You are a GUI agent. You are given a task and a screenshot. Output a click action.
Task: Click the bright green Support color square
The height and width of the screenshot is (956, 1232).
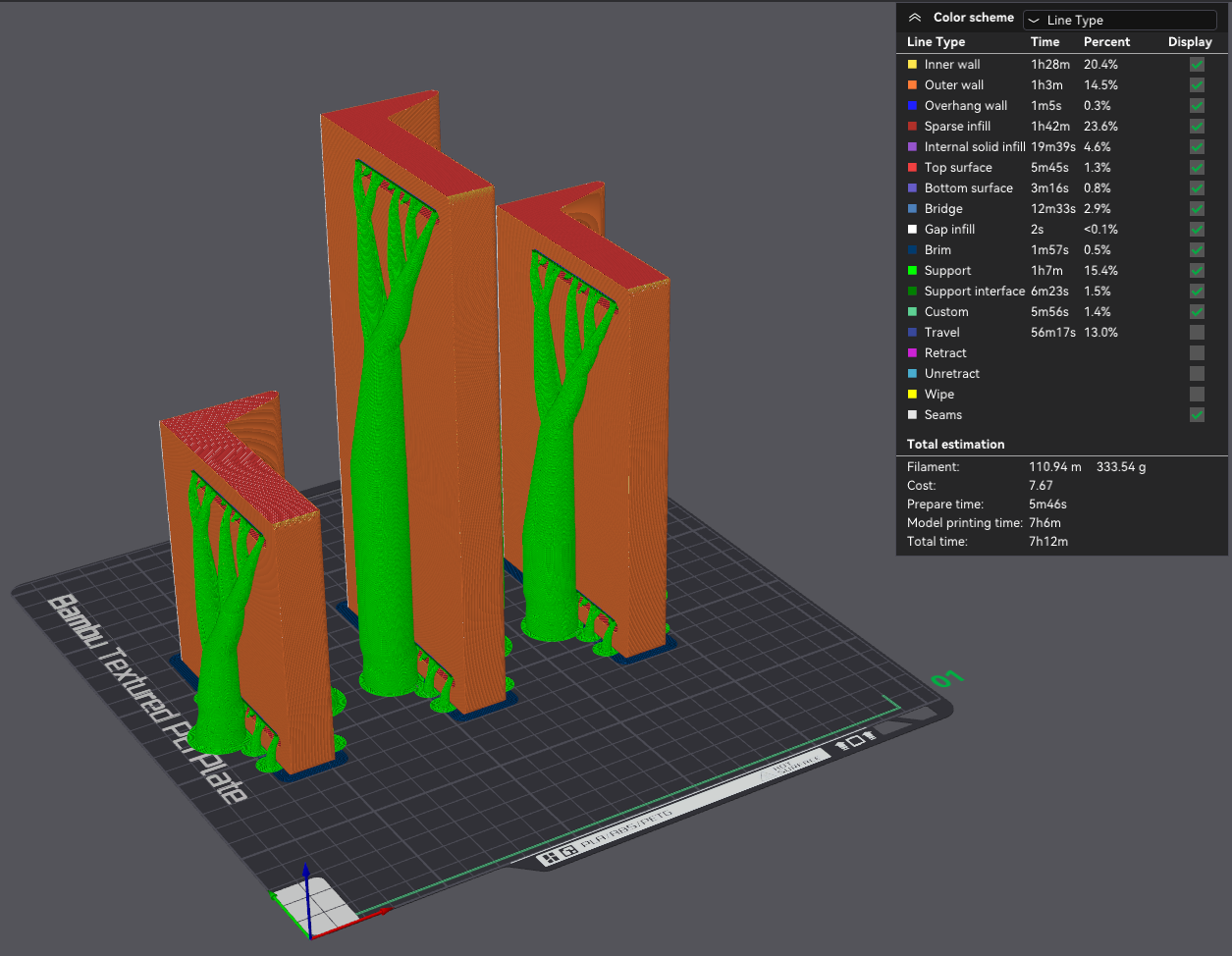pos(912,271)
